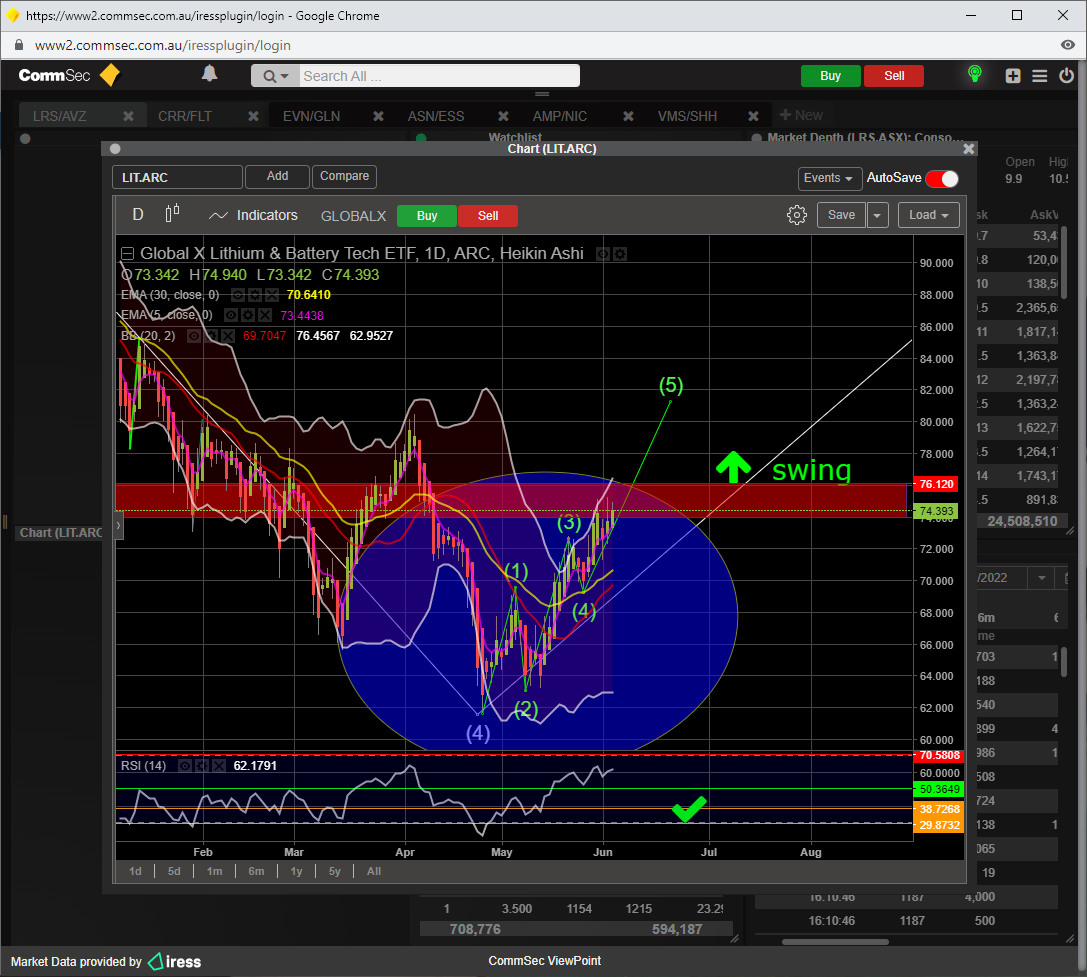
Task: Toggle the AutoSave switch
Action: [x=942, y=178]
